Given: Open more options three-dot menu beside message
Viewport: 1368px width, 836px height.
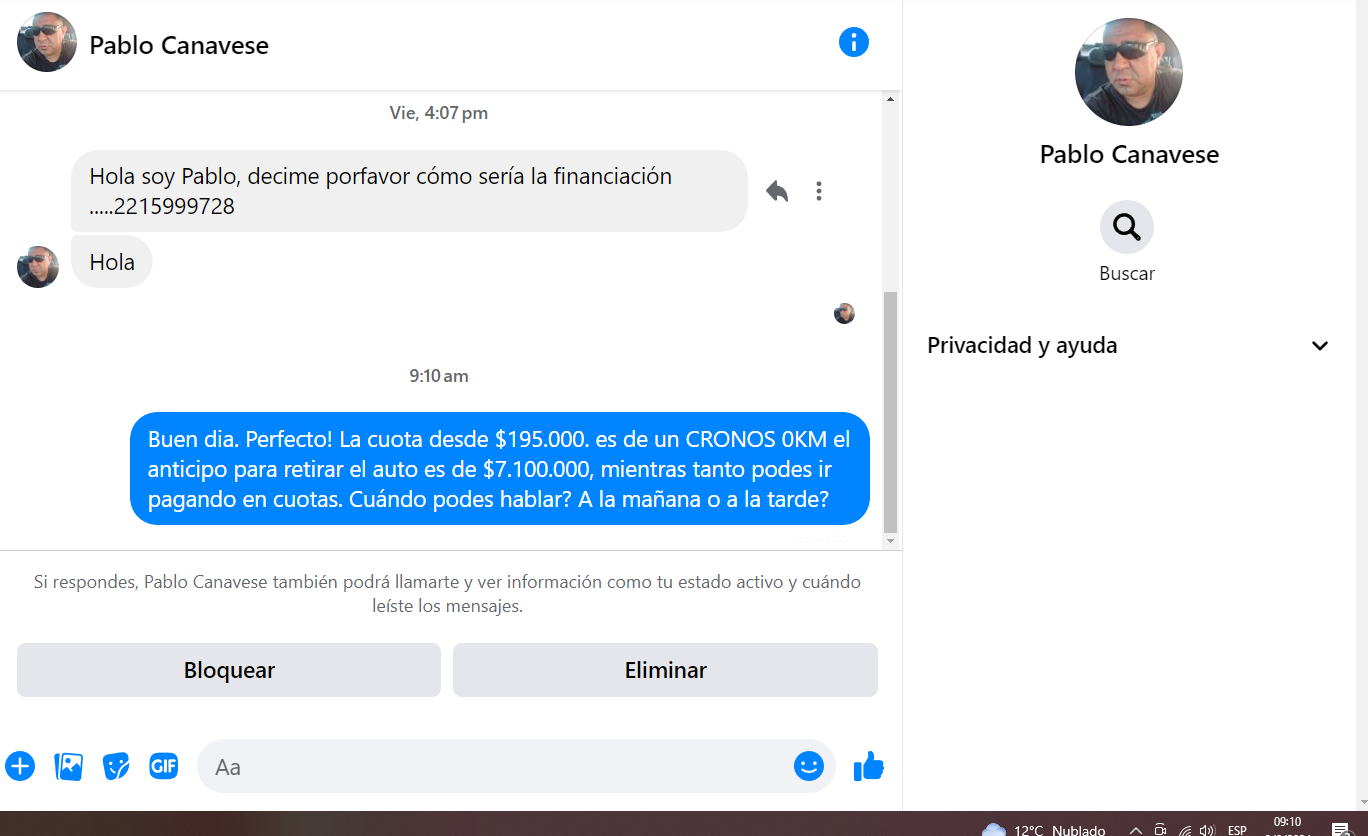Looking at the screenshot, I should (819, 191).
